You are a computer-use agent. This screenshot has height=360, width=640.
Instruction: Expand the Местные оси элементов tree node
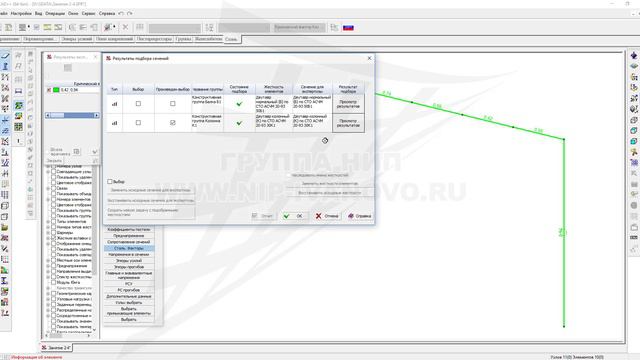(x=48, y=260)
